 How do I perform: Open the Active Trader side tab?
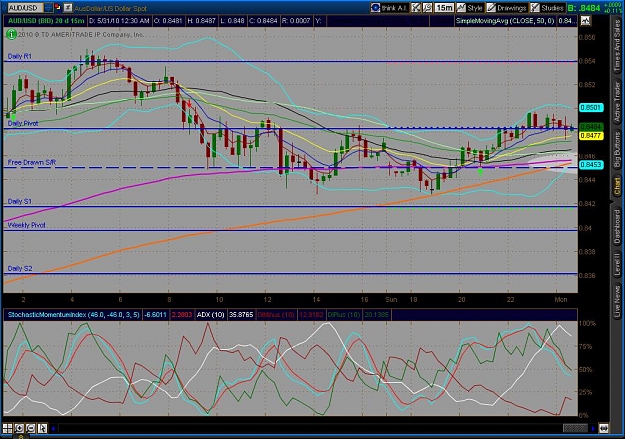point(617,101)
